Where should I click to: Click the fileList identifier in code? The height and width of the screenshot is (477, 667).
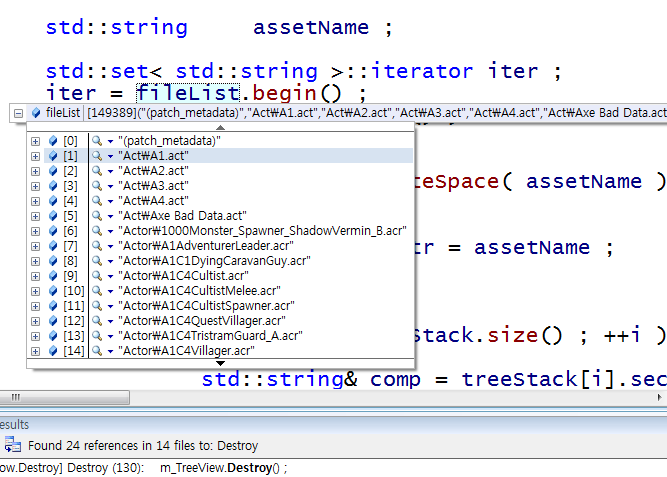pyautogui.click(x=188, y=93)
